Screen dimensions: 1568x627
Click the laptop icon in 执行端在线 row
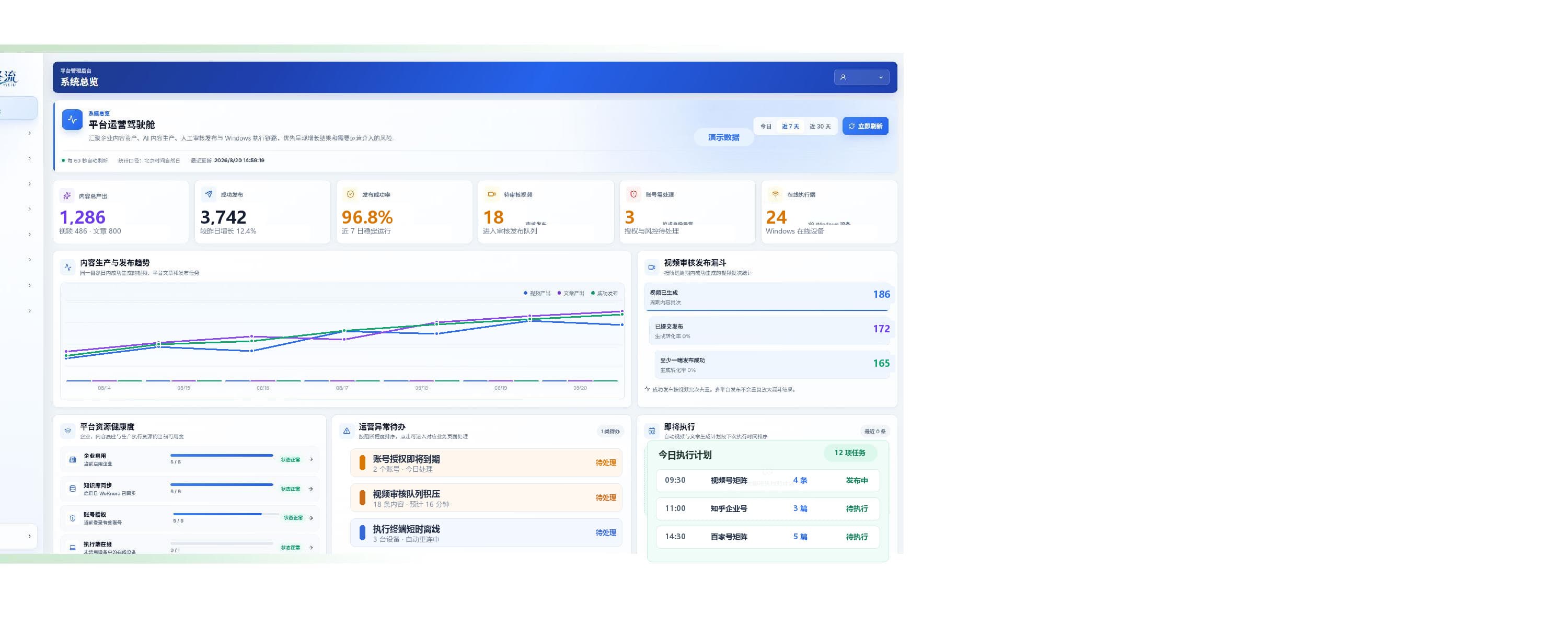tap(73, 547)
